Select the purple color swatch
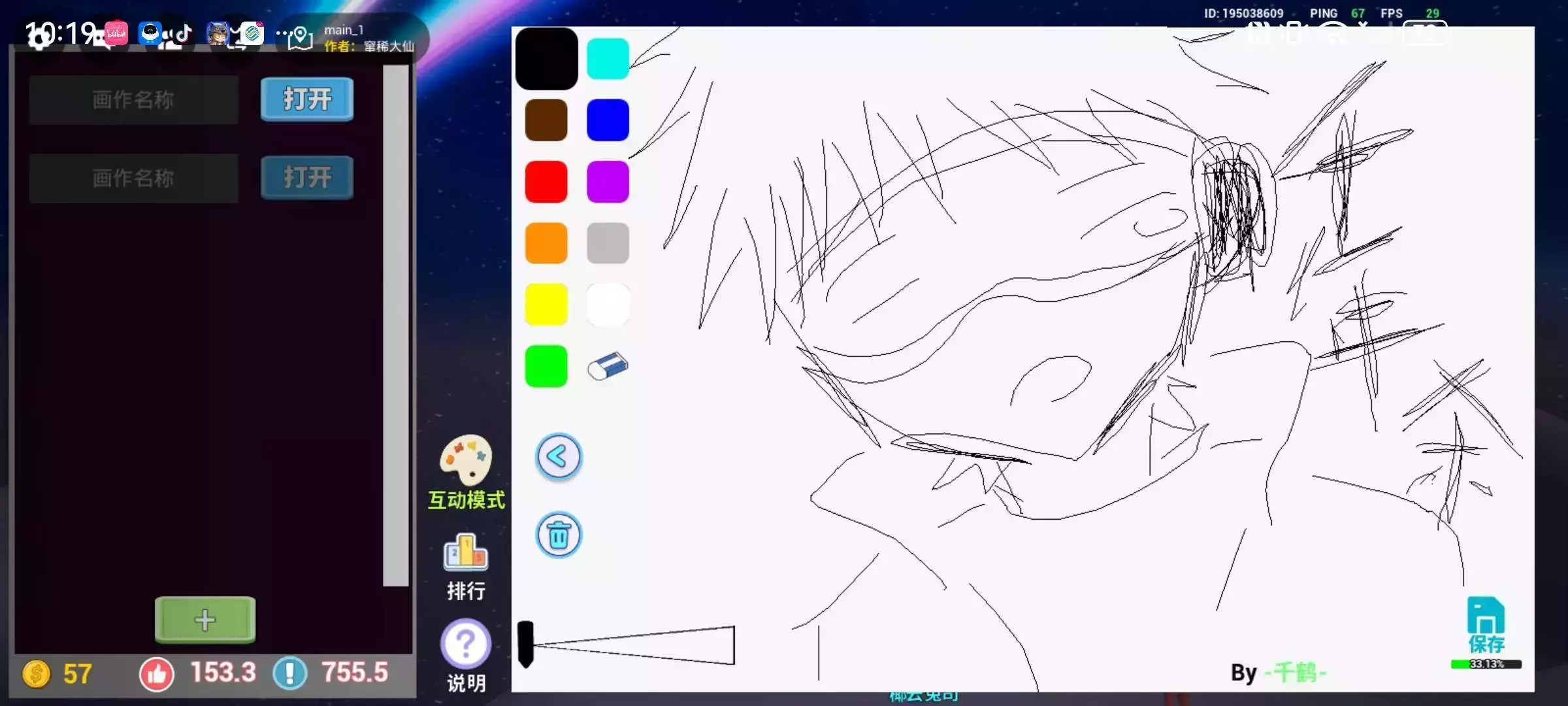The image size is (1568, 706). tap(608, 182)
